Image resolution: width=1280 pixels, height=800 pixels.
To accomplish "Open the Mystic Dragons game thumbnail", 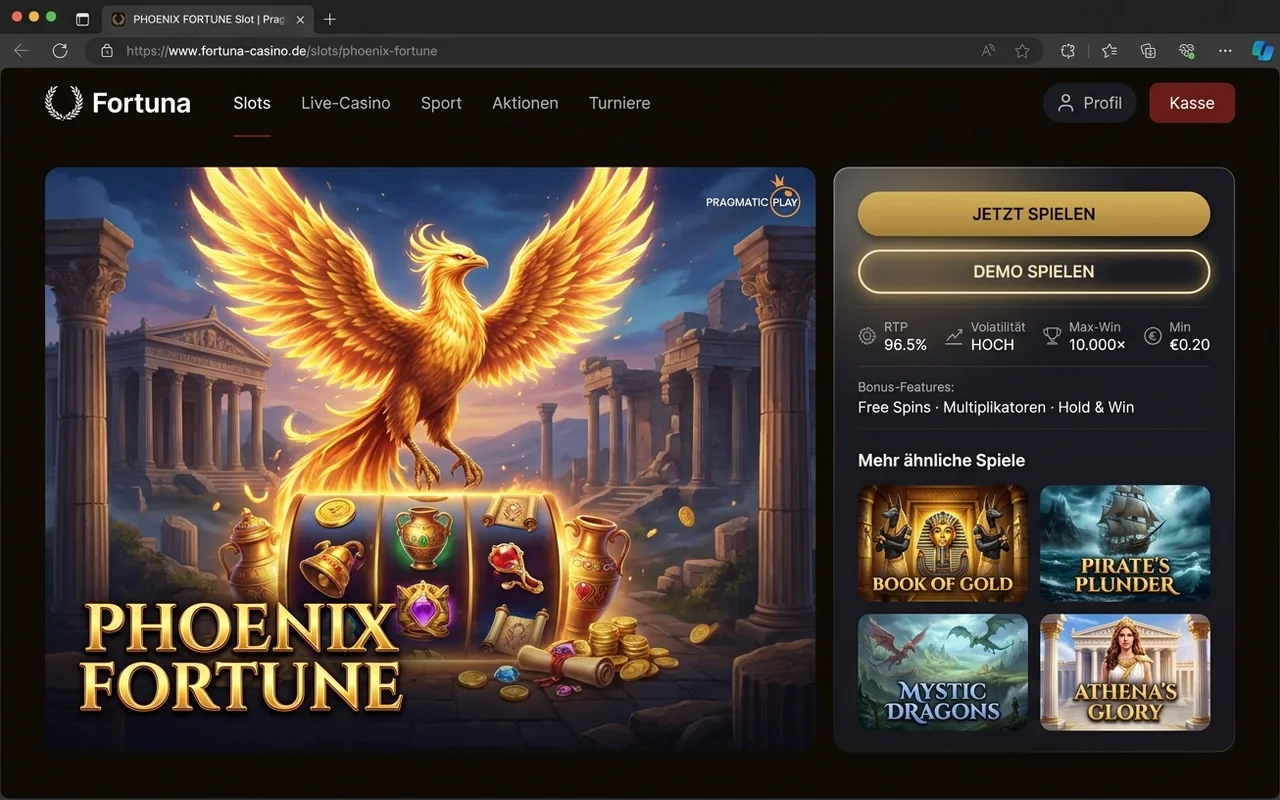I will click(943, 672).
